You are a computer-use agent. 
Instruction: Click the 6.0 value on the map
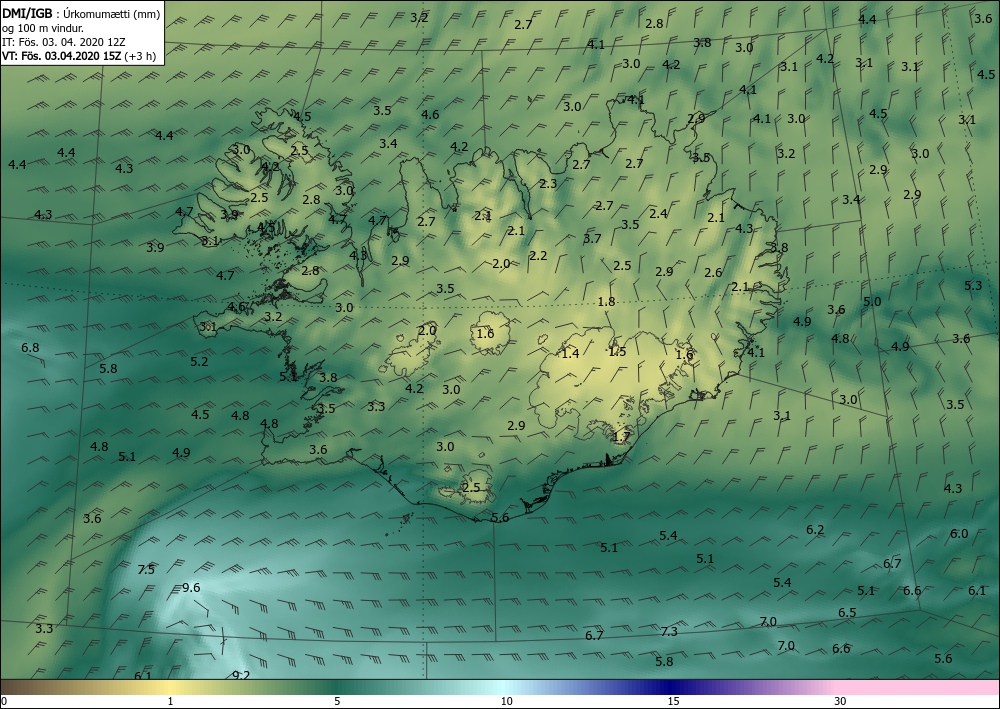[959, 534]
